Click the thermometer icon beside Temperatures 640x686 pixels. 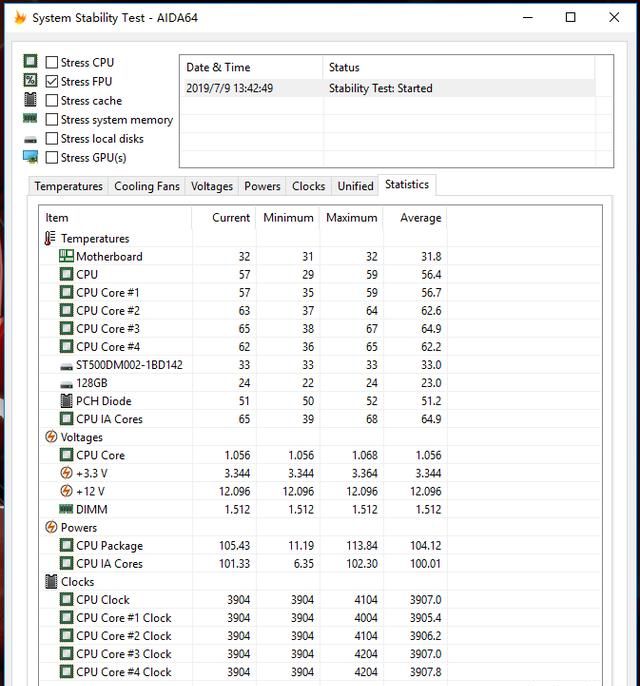[51, 238]
